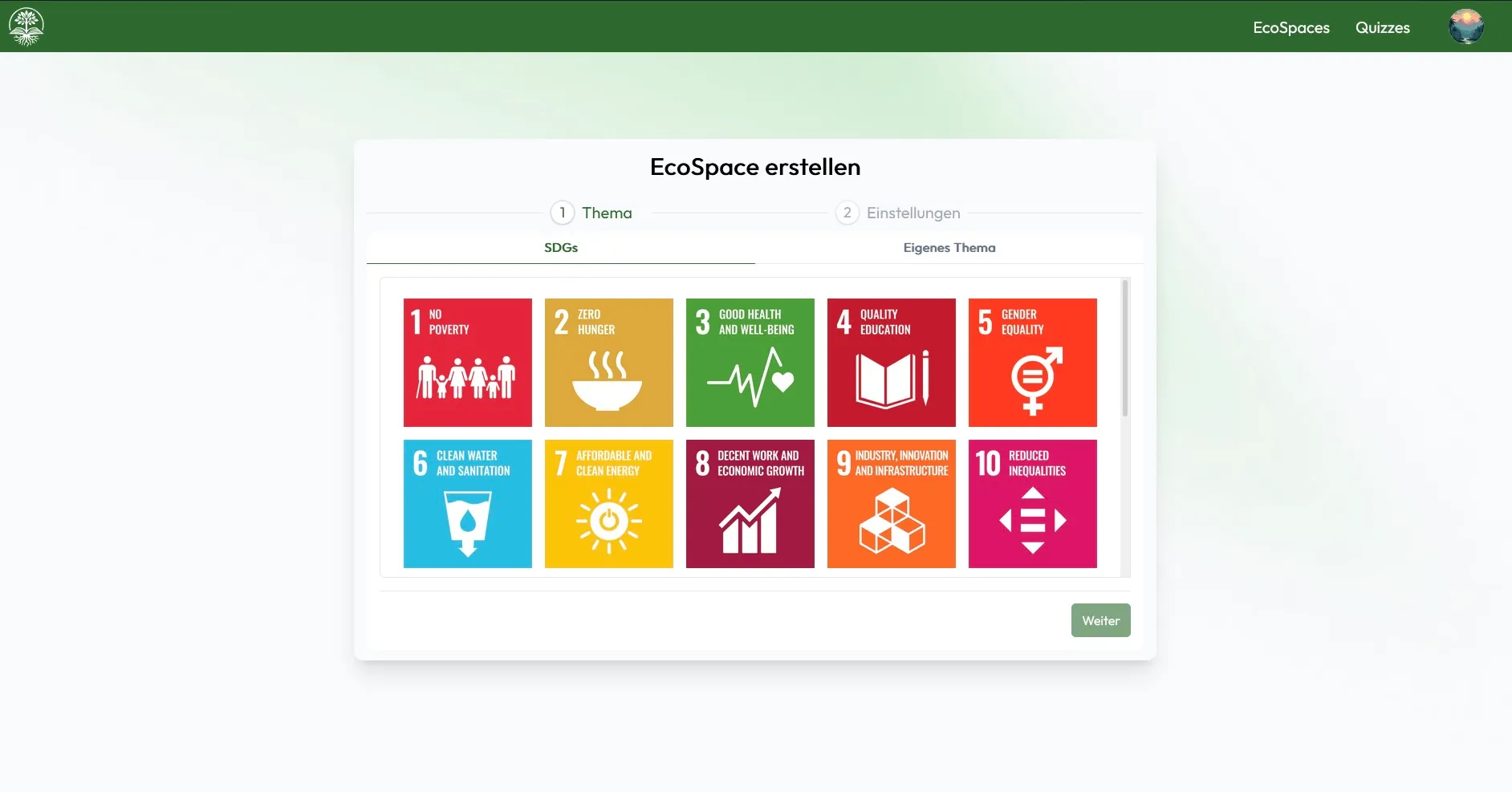Open the EcoSpaces navigation item

[1290, 27]
